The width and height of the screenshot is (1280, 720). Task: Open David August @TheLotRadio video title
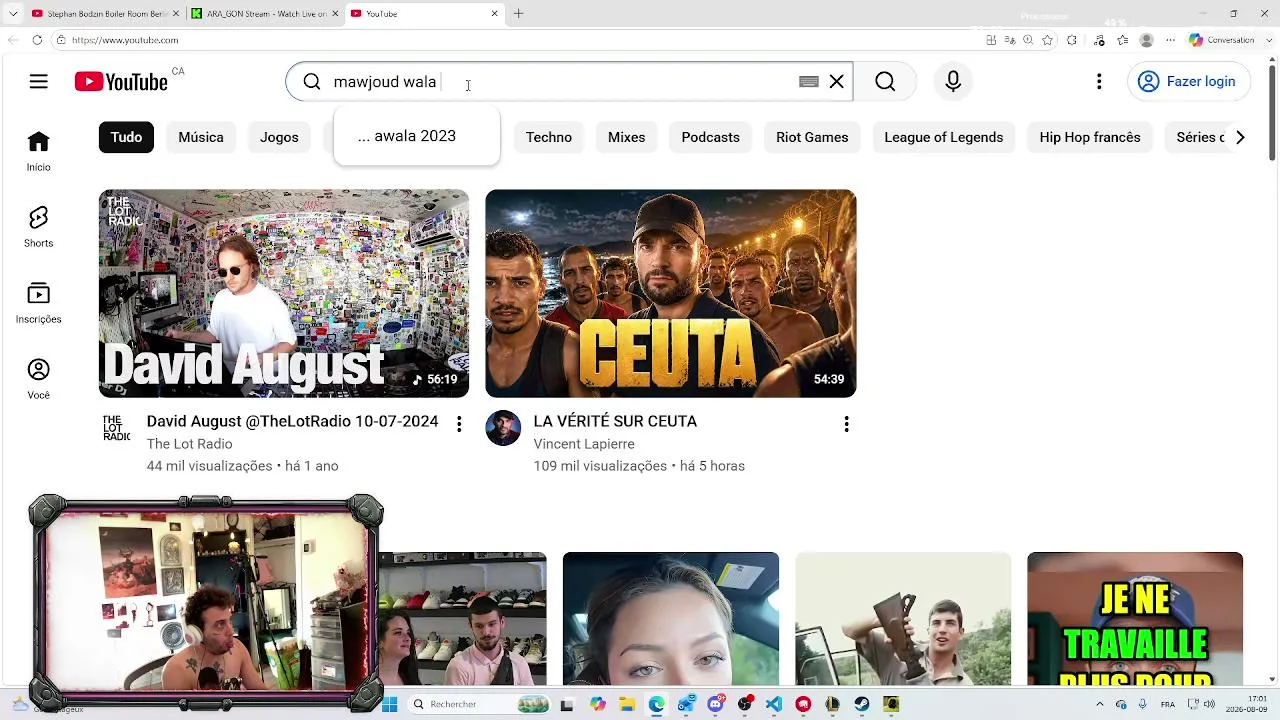tap(292, 422)
